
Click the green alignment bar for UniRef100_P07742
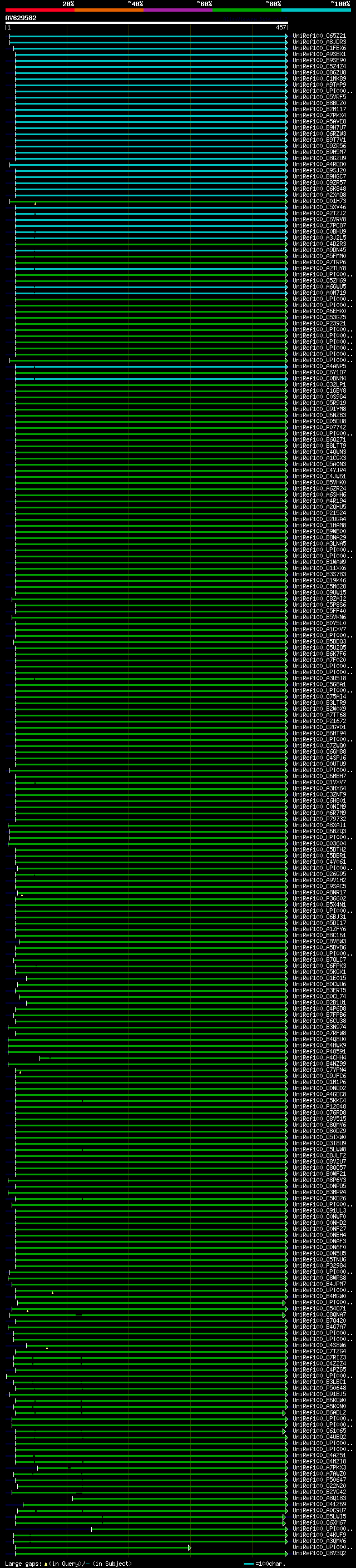tap(151, 427)
